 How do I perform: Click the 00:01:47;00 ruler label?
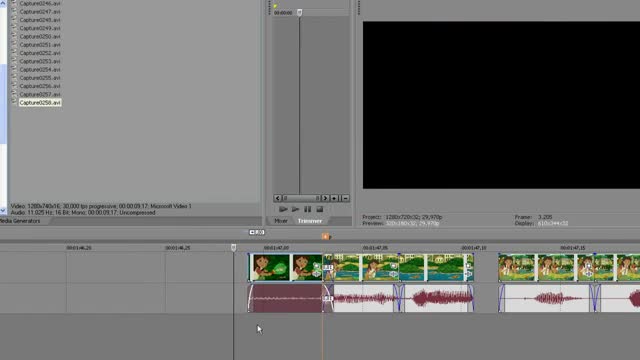276,248
